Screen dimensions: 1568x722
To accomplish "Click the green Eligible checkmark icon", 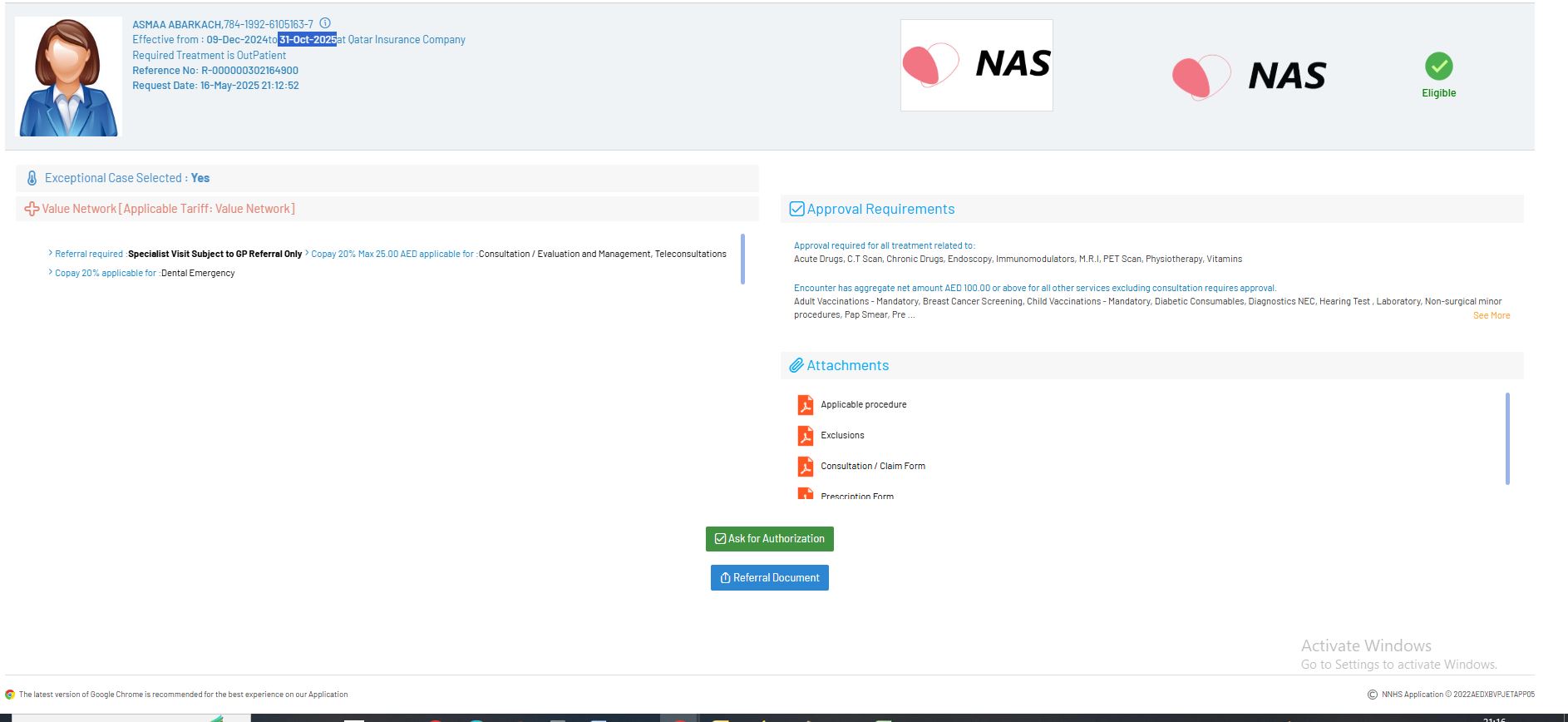I will point(1438,67).
